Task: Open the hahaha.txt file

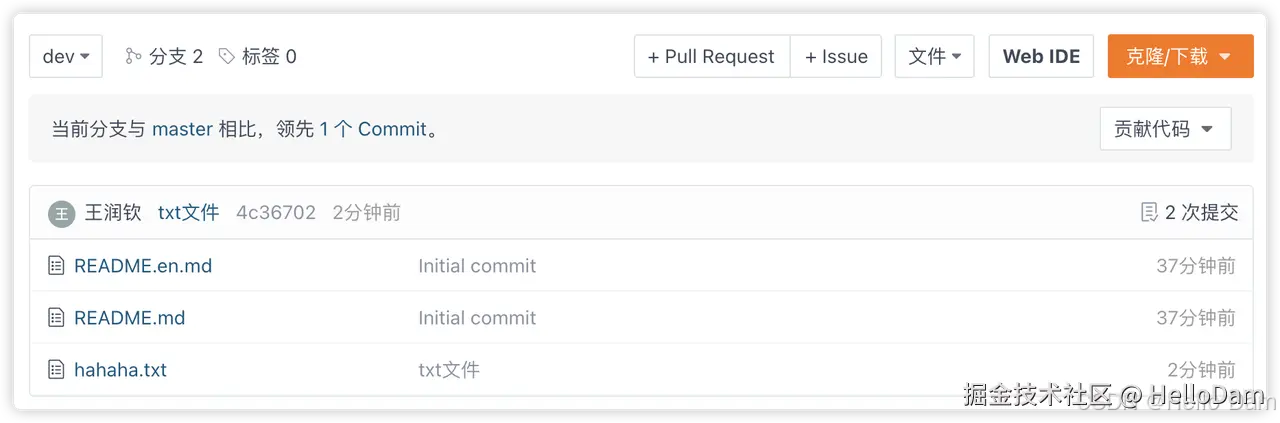Action: 120,370
